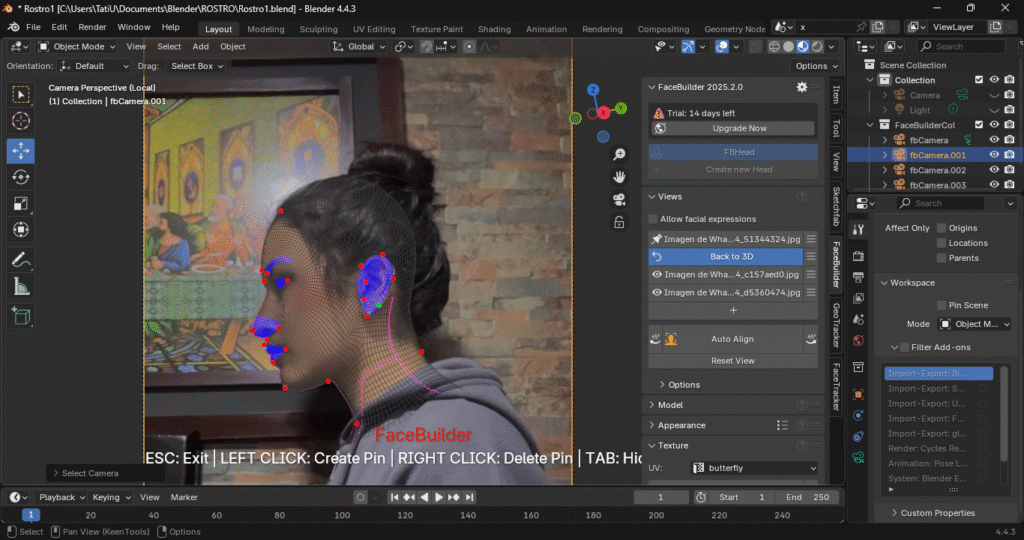Toggle camera view icon in viewport
This screenshot has width=1024, height=540.
click(620, 199)
